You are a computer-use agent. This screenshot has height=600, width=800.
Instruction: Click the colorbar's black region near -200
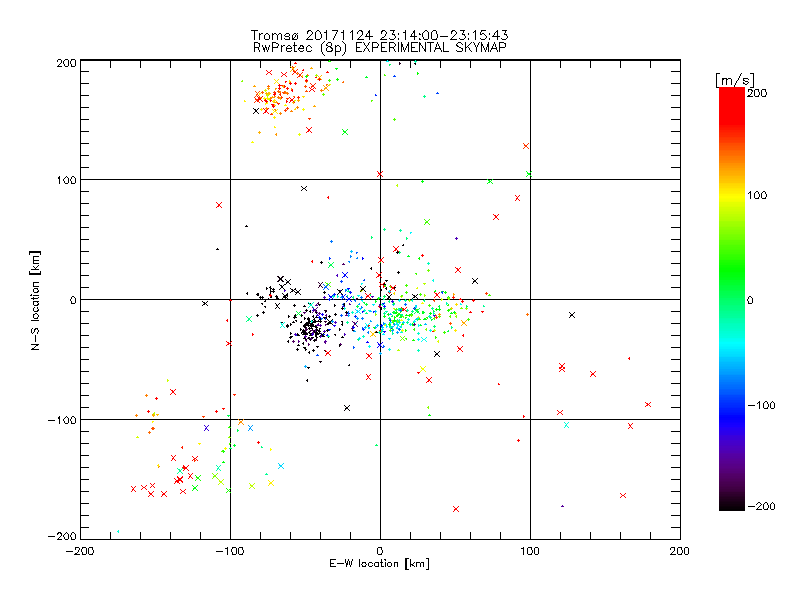point(732,503)
